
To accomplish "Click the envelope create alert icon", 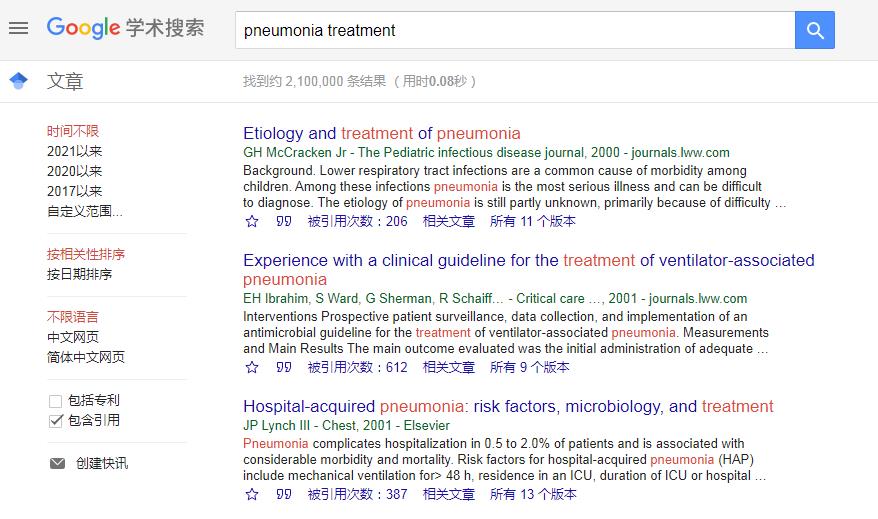I will click(x=57, y=463).
